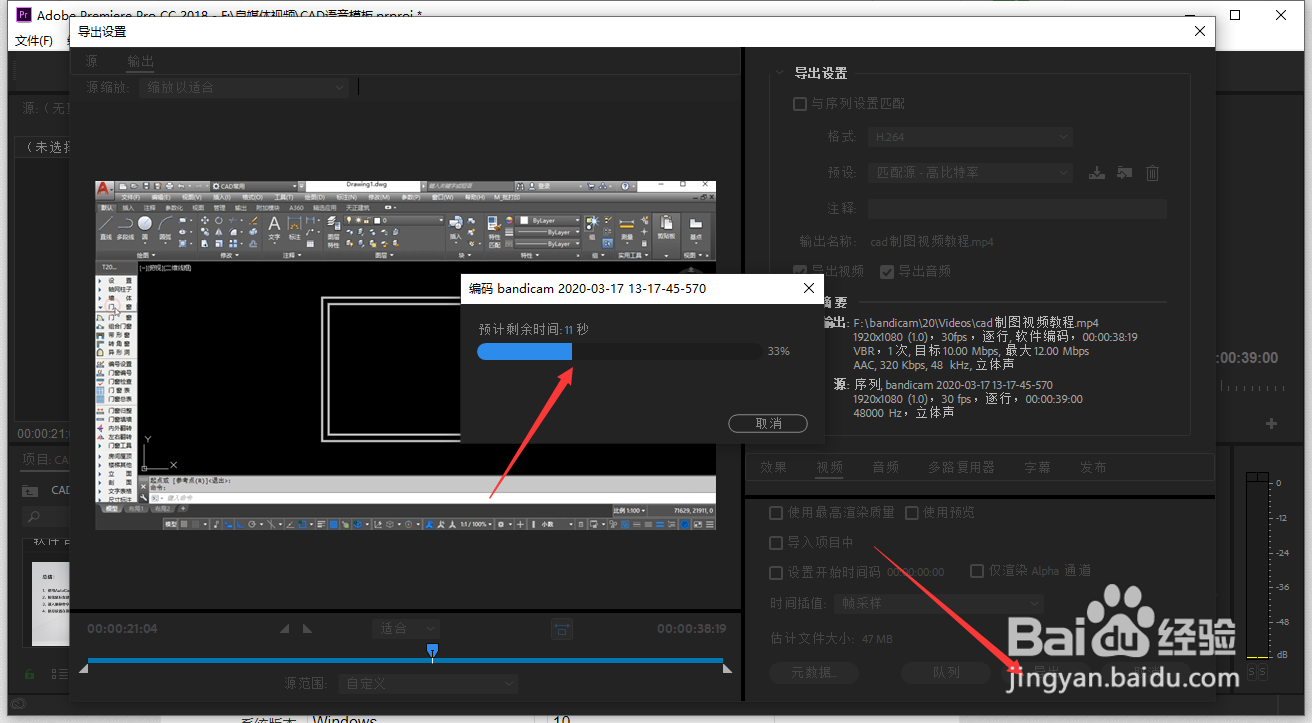1312x723 pixels.
Task: Click the CAD video preview frame
Action: coord(406,355)
